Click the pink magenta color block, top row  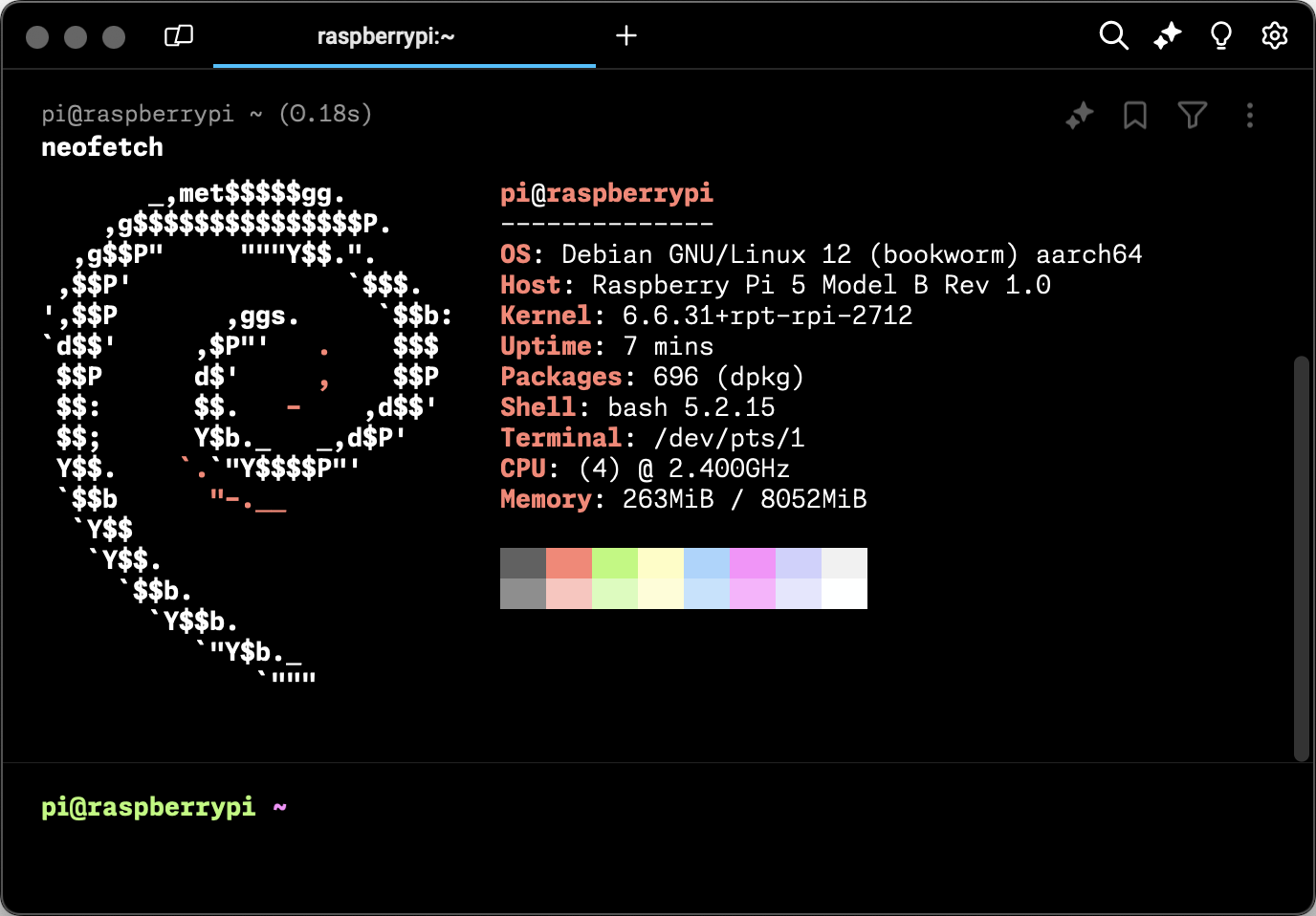753,563
